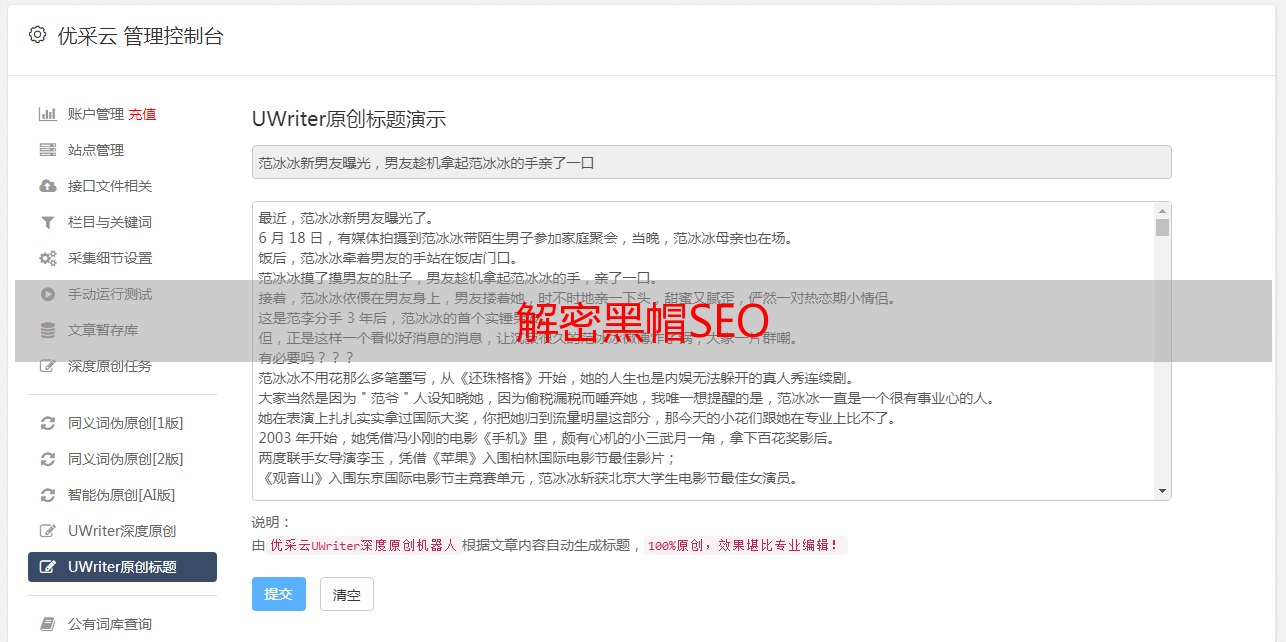Click the 说明： label
Viewport: 1286px width, 642px height.
(272, 522)
